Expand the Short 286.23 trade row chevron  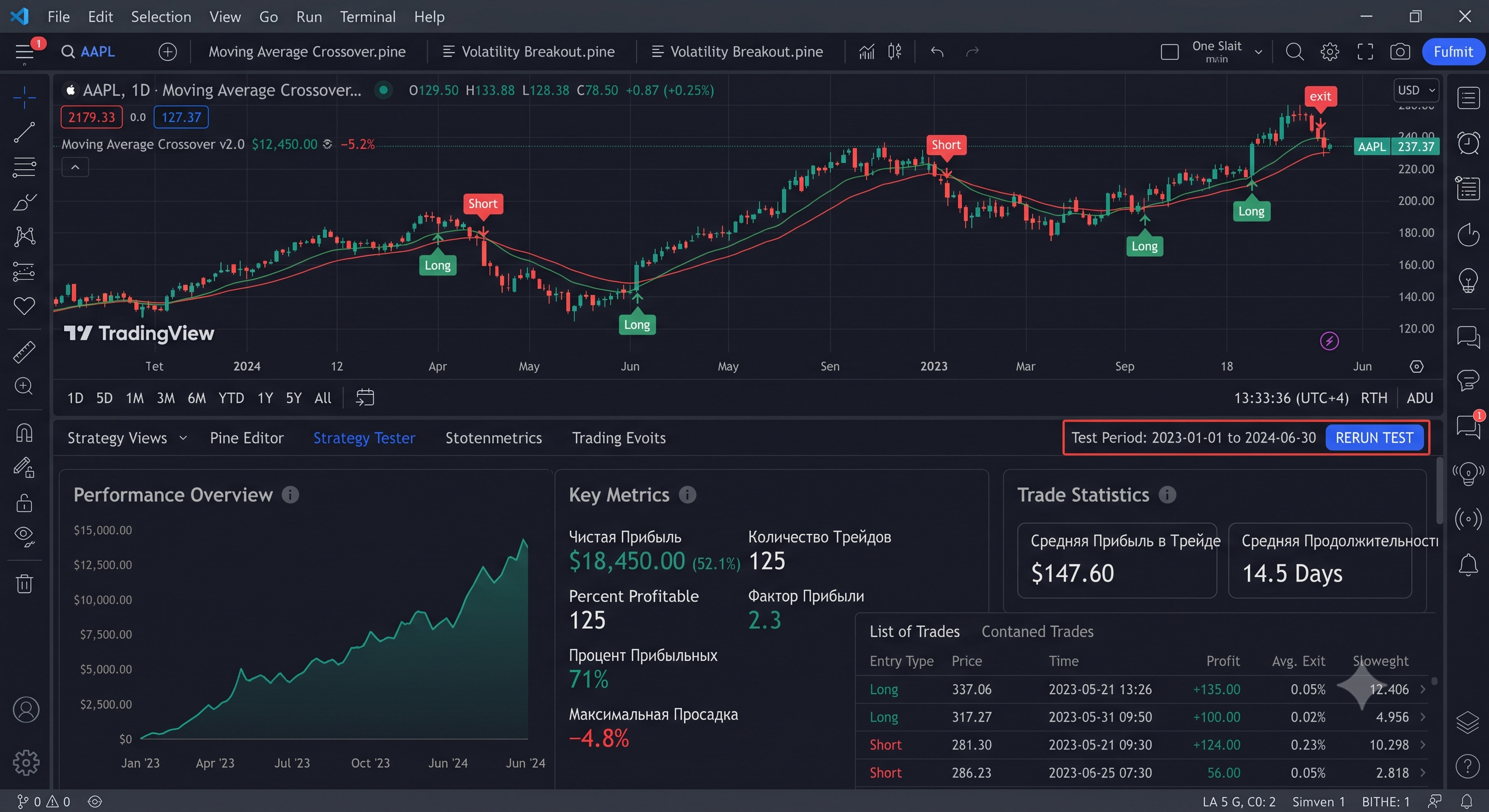coord(1423,772)
